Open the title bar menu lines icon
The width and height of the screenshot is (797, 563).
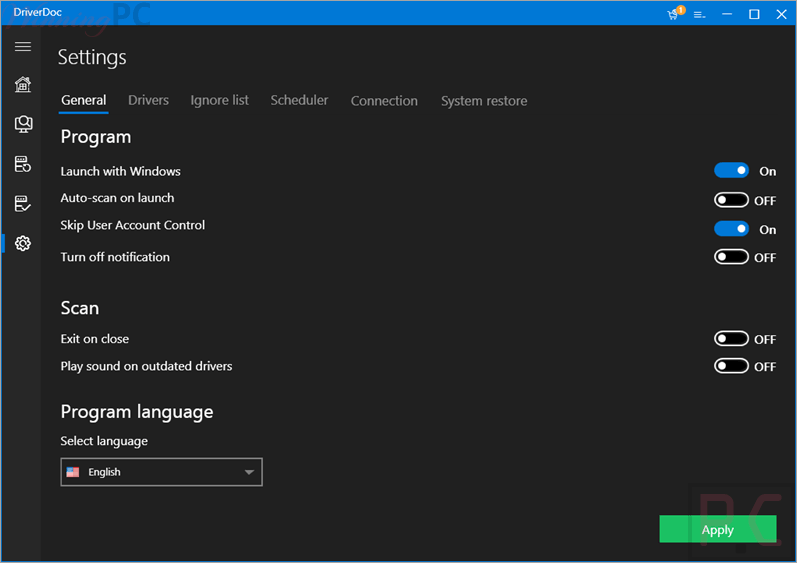click(700, 15)
